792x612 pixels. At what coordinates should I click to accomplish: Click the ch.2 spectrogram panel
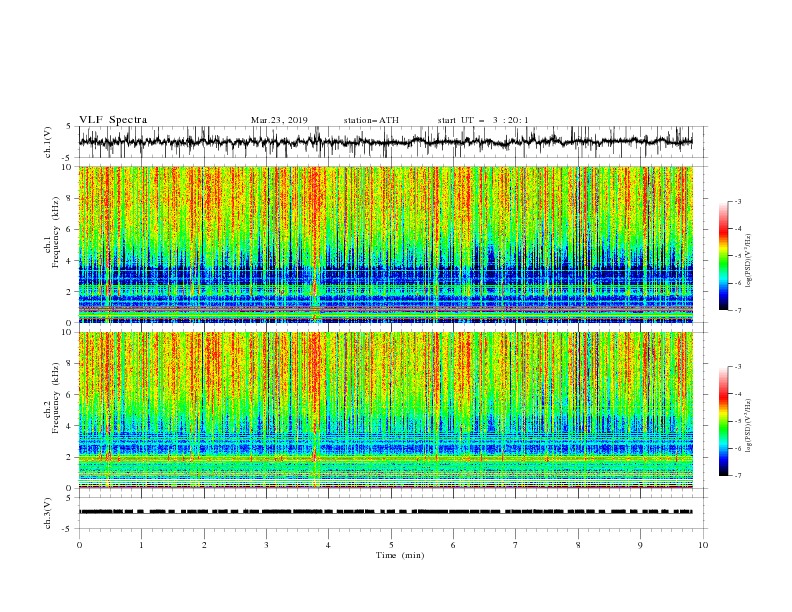[x=386, y=410]
